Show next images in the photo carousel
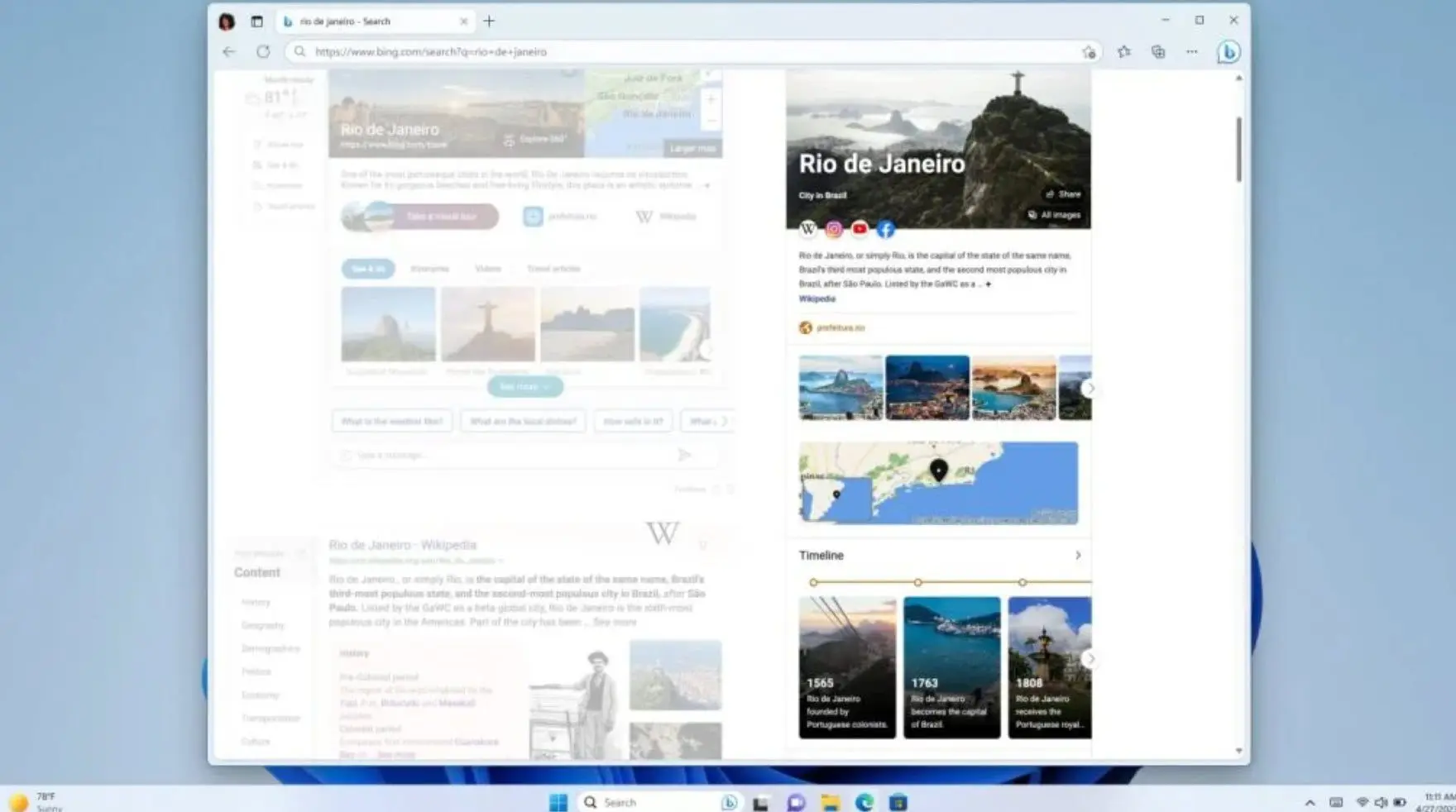 [x=1090, y=388]
